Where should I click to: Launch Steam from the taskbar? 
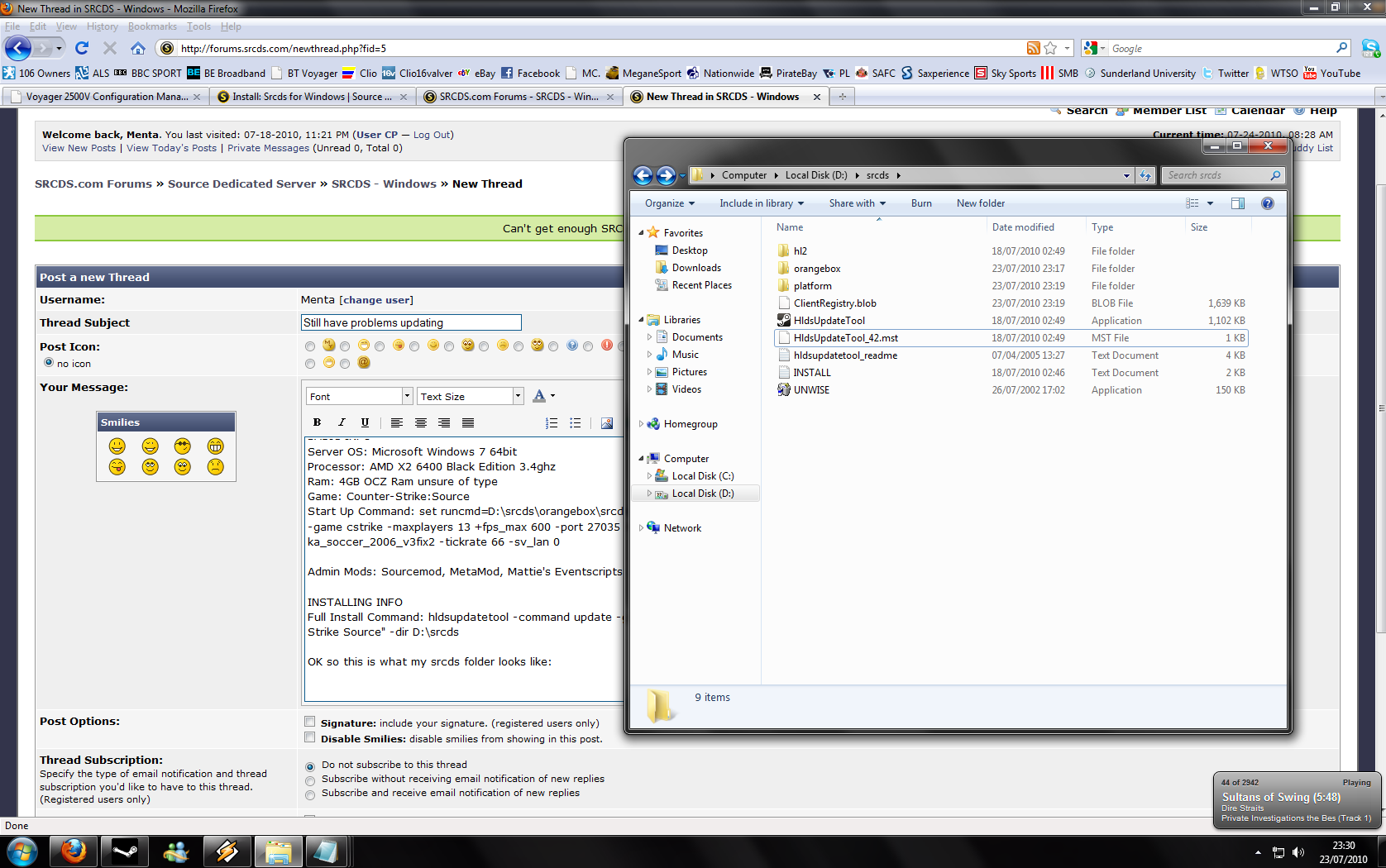[125, 851]
